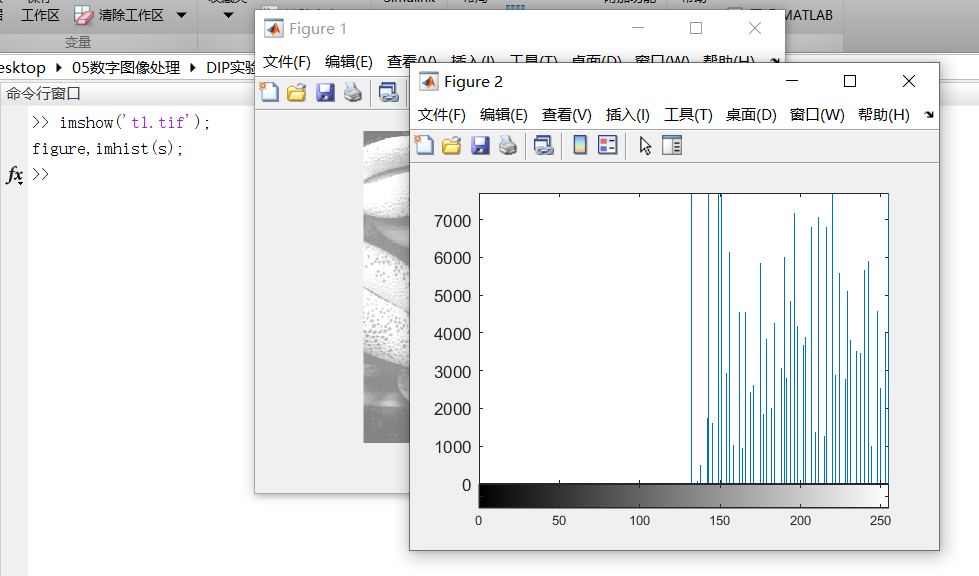Click 05数字图像处理 folder in path bar
The image size is (979, 576).
pos(125,67)
